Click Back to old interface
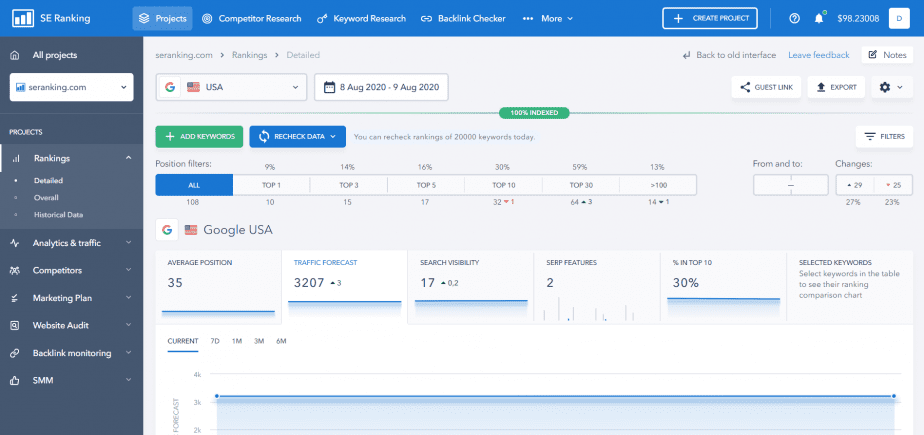 point(730,55)
